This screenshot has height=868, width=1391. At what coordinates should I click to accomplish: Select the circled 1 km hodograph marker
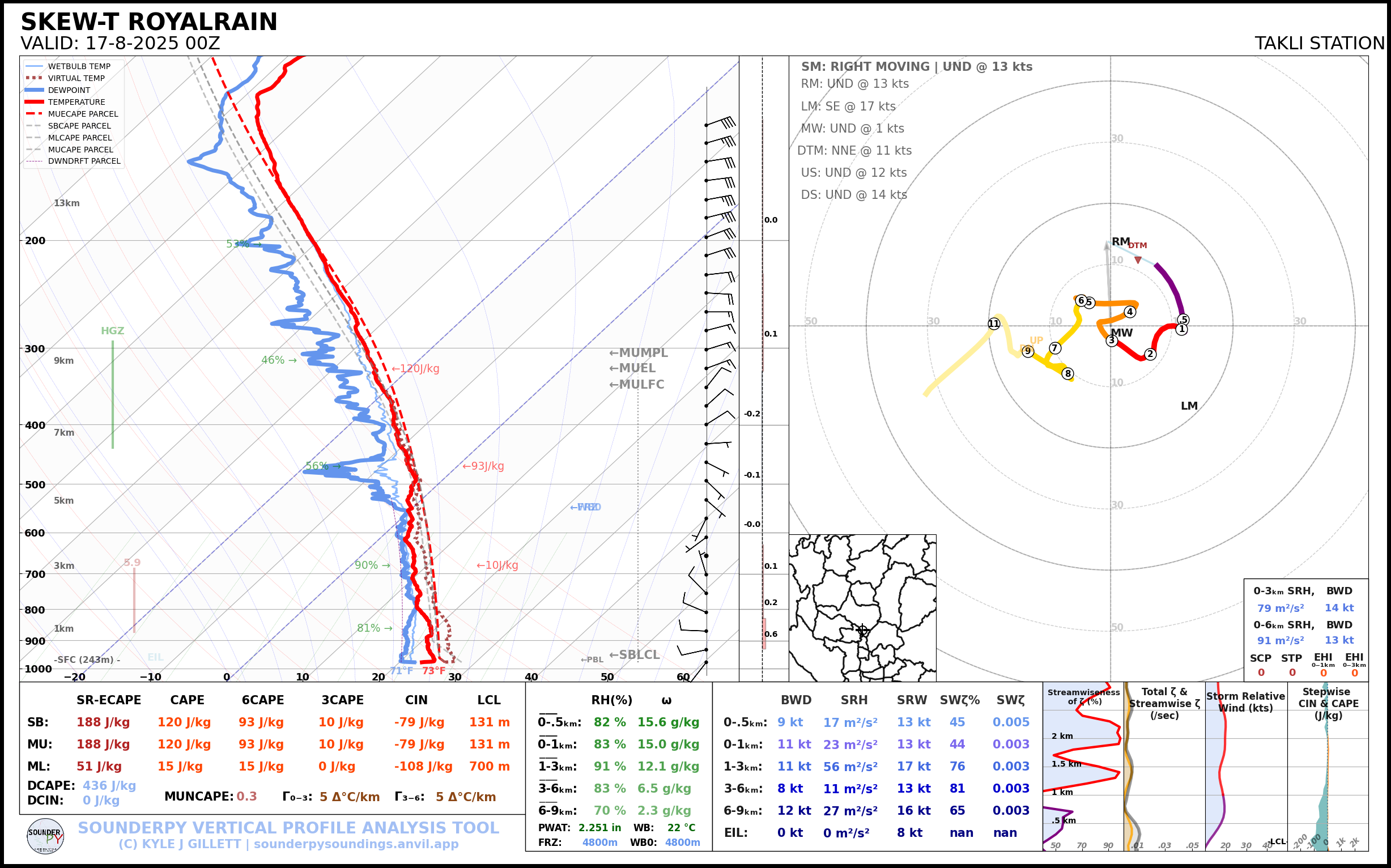point(1181,329)
